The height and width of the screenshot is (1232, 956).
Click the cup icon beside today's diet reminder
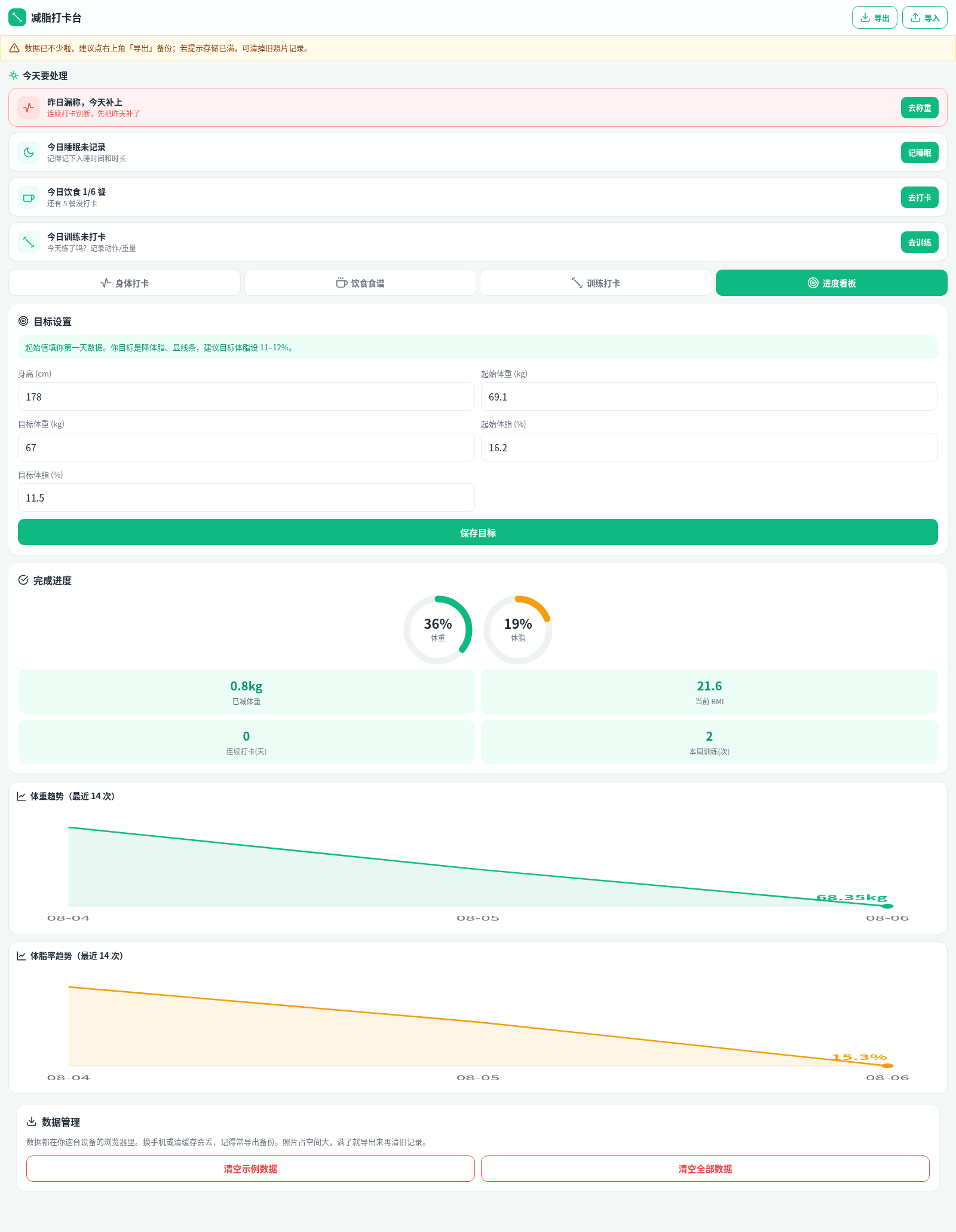(x=29, y=197)
